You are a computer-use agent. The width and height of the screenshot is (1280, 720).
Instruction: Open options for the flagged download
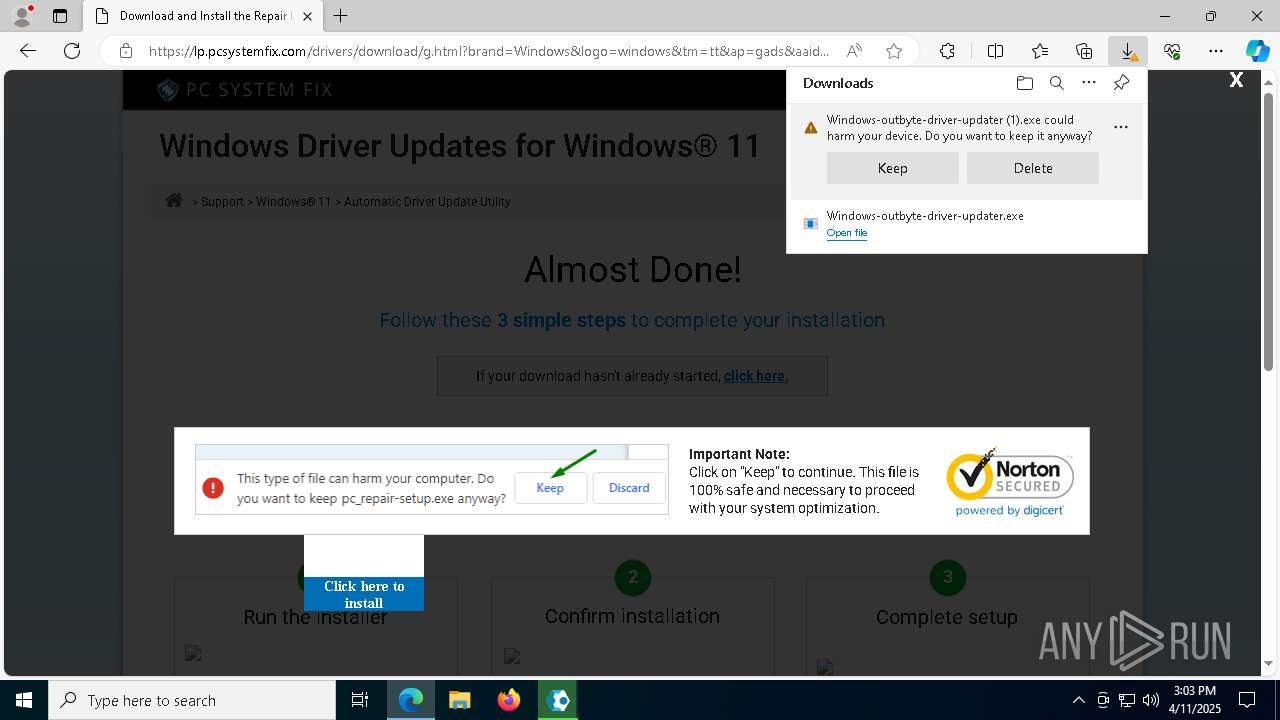pos(1121,127)
